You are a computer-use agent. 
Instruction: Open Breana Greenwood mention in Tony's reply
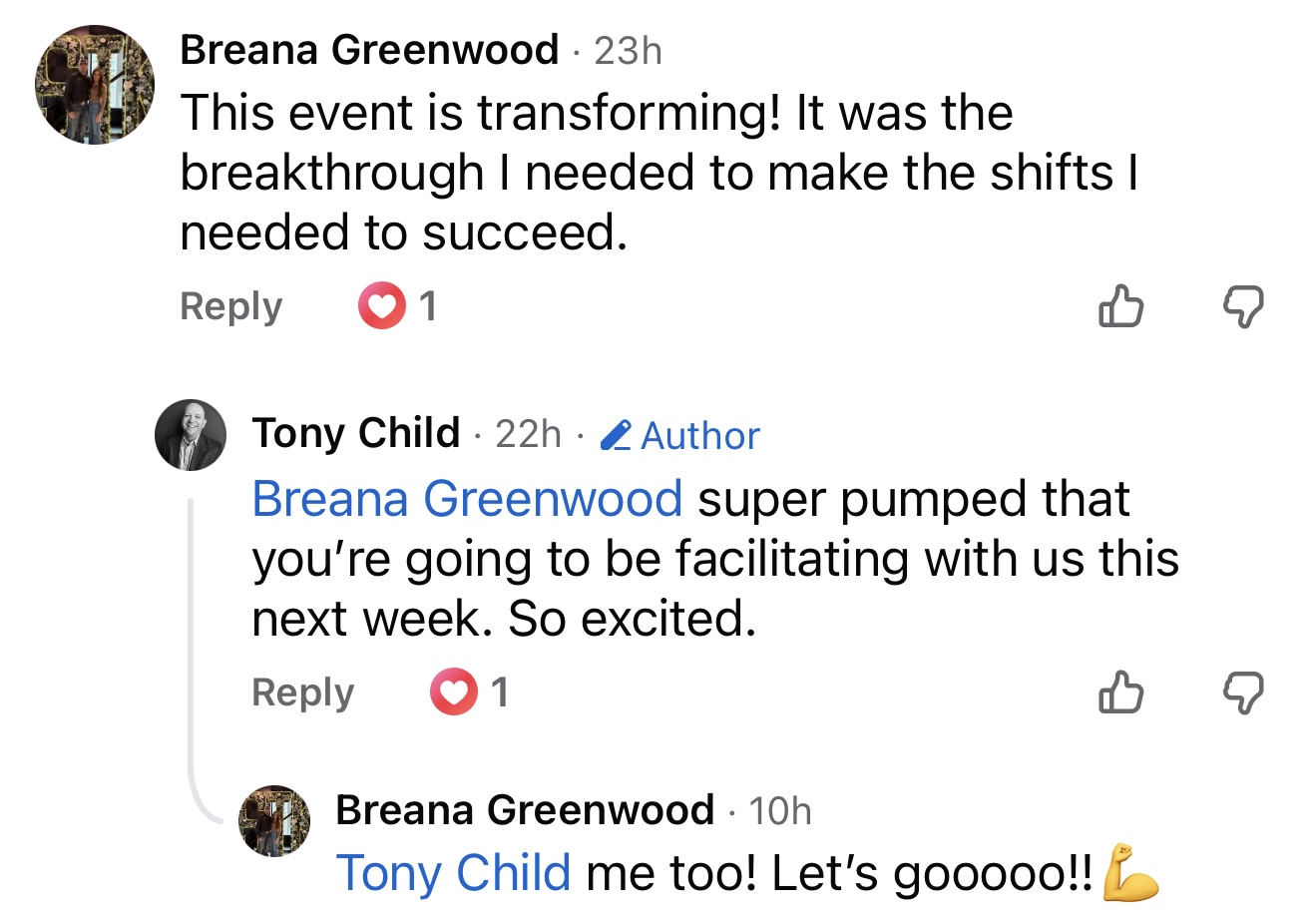(x=467, y=498)
